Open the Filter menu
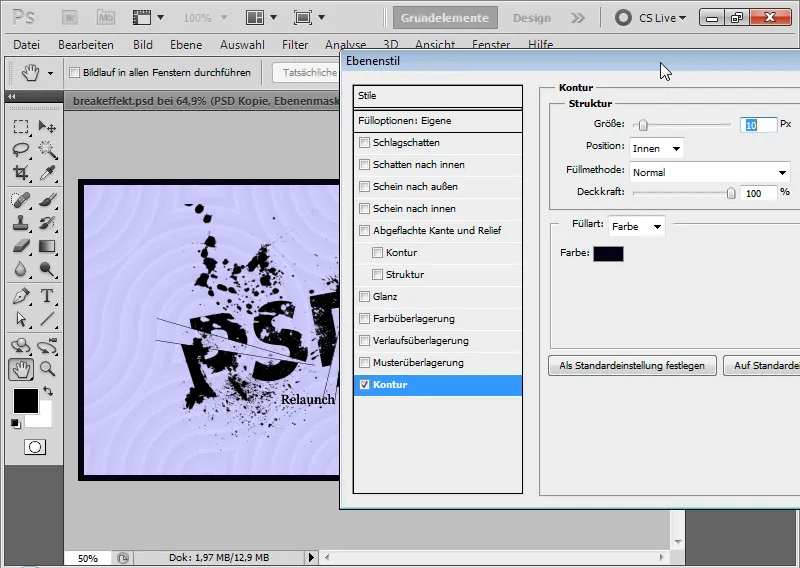The height and width of the screenshot is (568, 800). click(295, 45)
